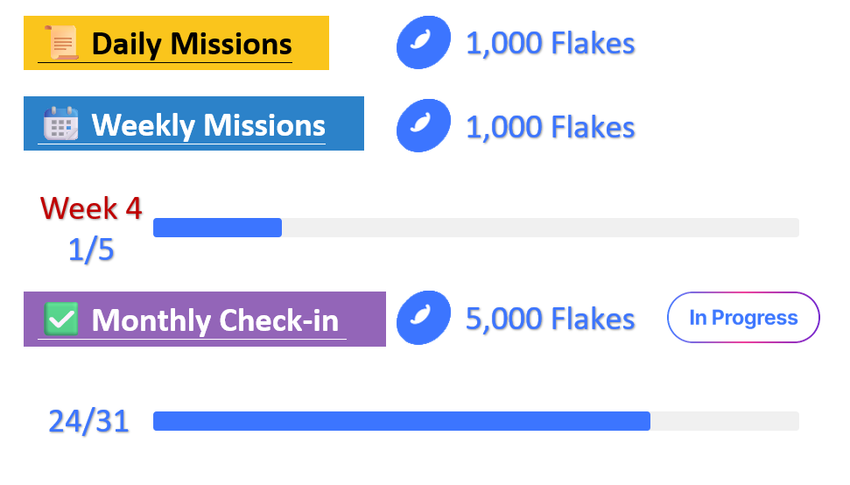Click the 1/5 weekly progress counter
850x485 pixels.
[x=91, y=250]
